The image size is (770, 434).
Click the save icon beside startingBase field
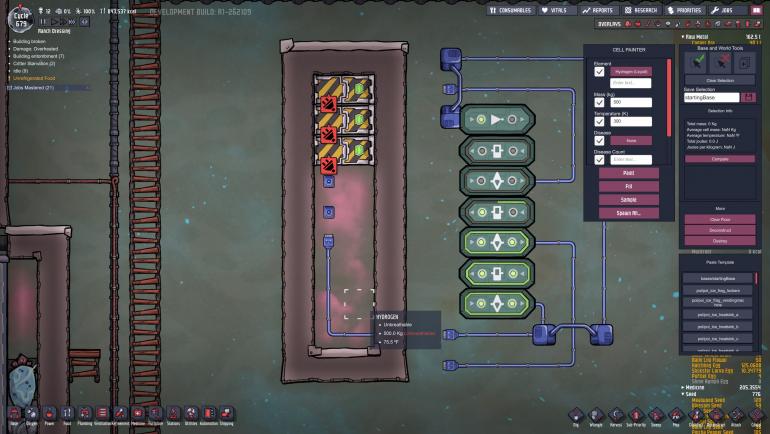pos(749,97)
